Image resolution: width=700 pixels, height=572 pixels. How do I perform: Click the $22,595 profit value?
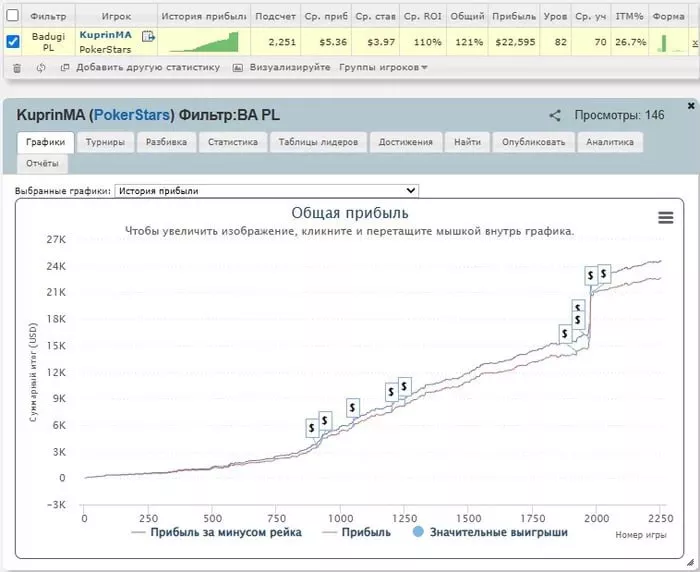coord(515,42)
